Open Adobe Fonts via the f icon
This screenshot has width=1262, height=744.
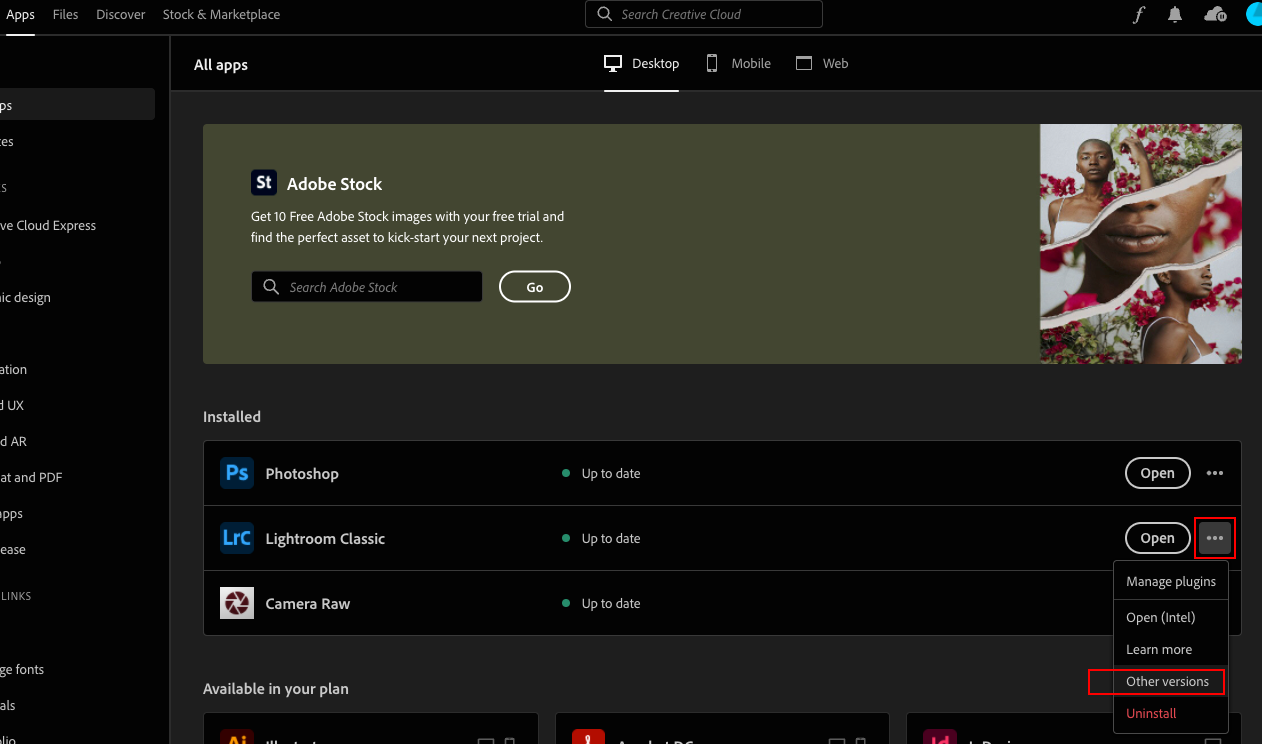1139,15
